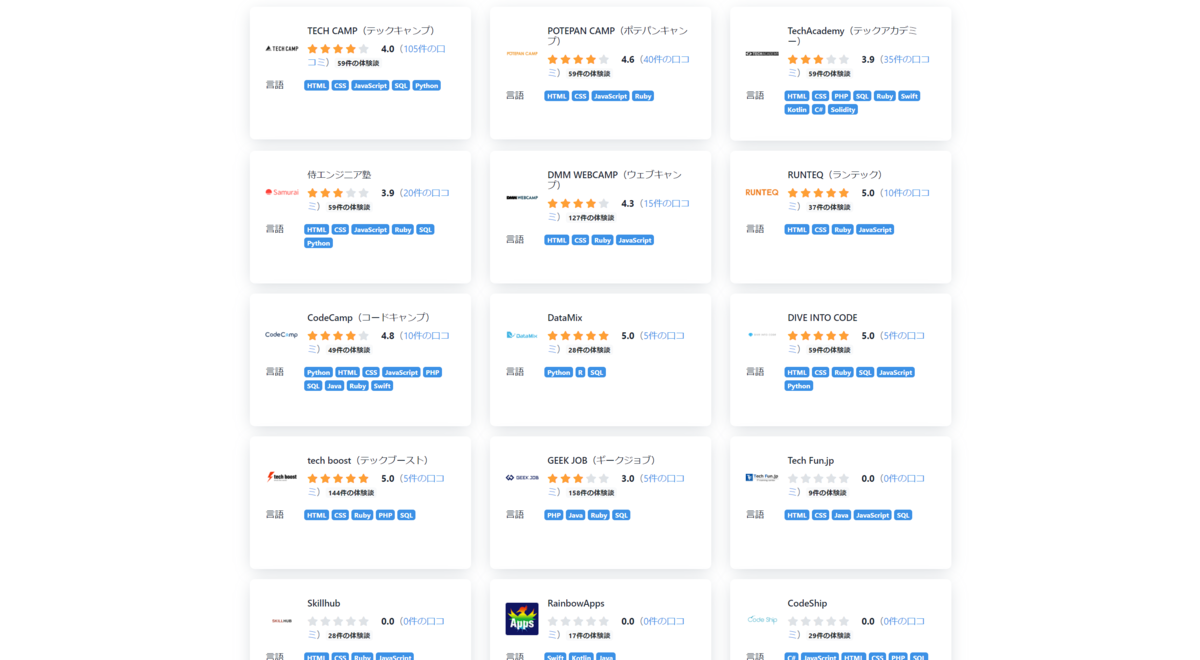The height and width of the screenshot is (660, 1200).
Task: Select the PHP tag on GEEK JOB card
Action: pos(554,516)
